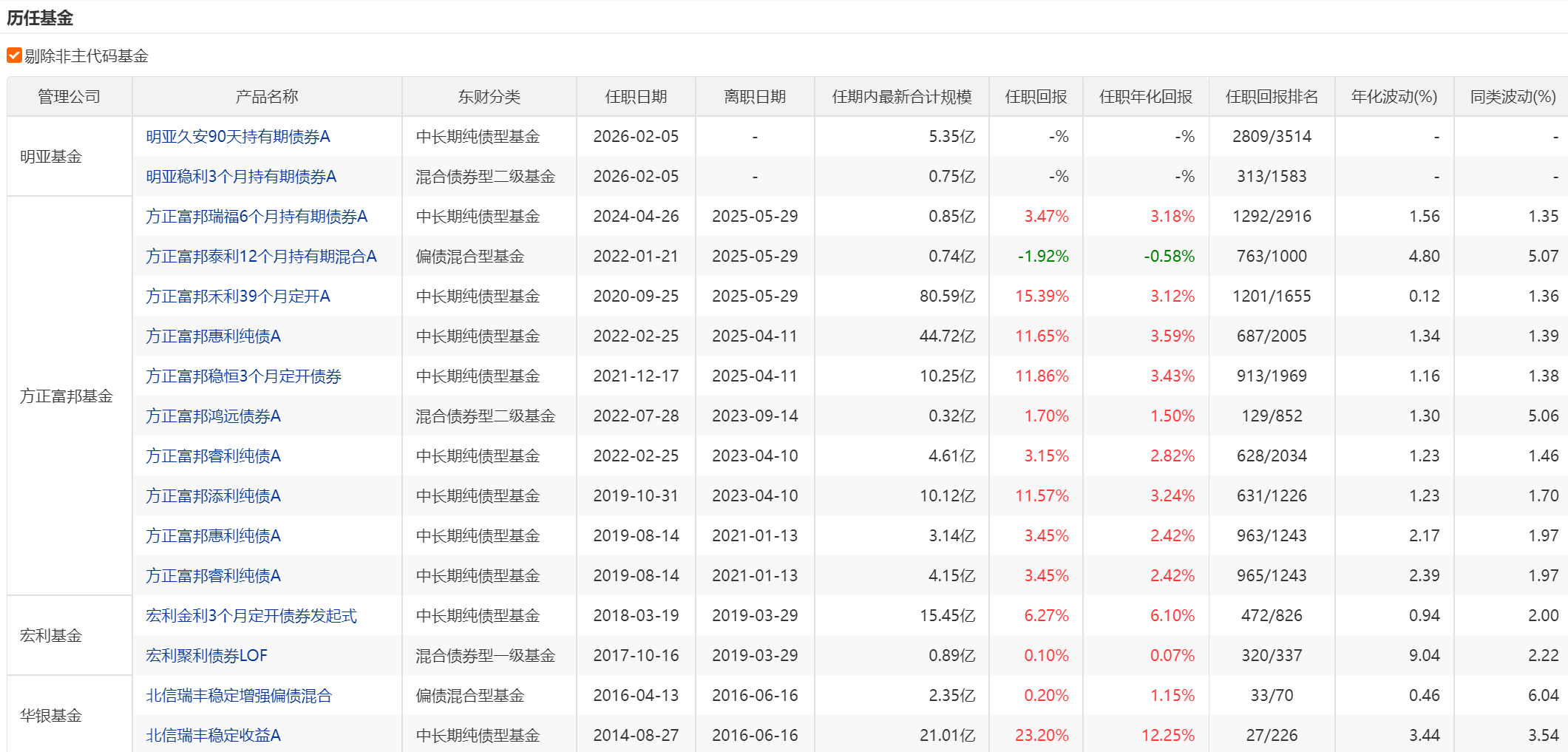The image size is (1568, 752).
Task: Click the 23.20% tenure return value
Action: click(x=1042, y=736)
